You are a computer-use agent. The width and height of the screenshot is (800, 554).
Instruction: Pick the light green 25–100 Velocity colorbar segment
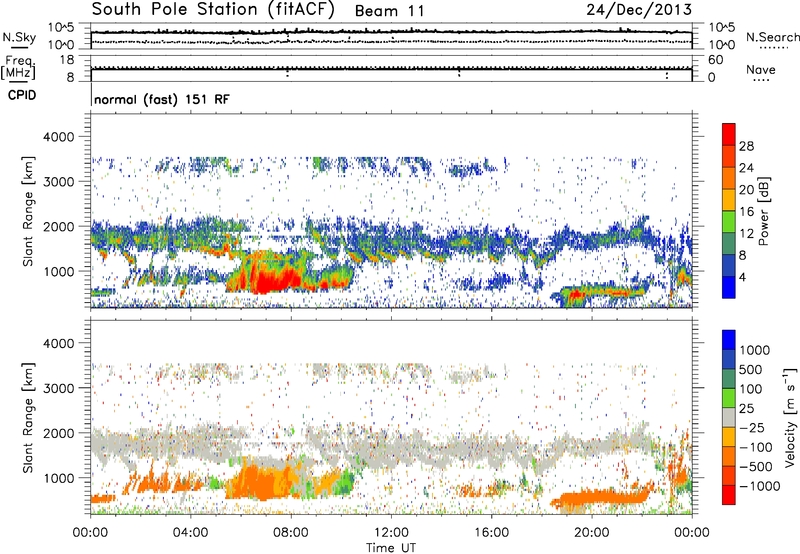tap(729, 399)
